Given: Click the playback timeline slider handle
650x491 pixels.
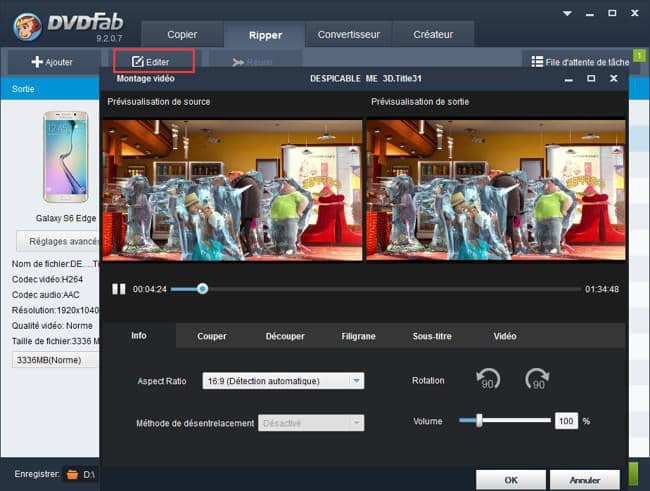Looking at the screenshot, I should (202, 289).
